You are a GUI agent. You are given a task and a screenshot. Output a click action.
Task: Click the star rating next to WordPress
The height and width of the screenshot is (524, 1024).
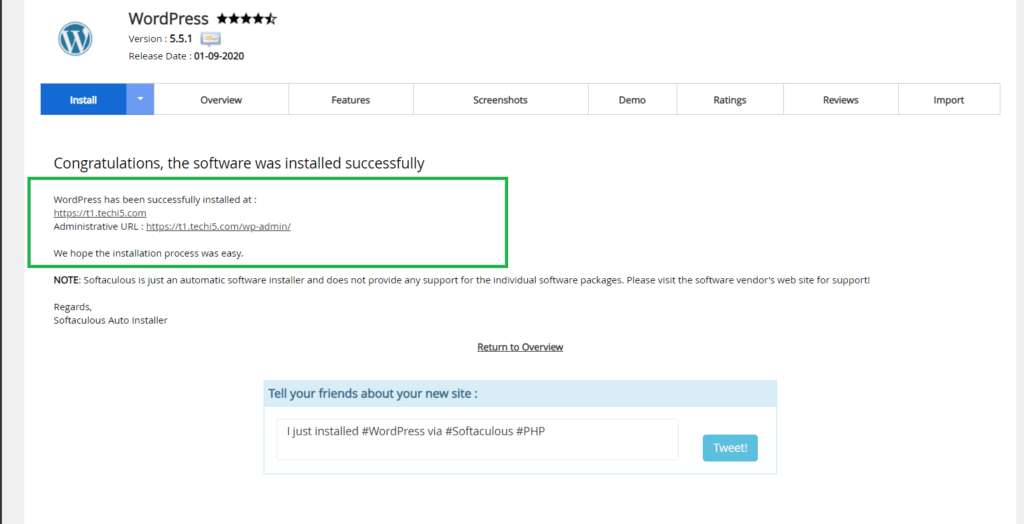[x=247, y=19]
